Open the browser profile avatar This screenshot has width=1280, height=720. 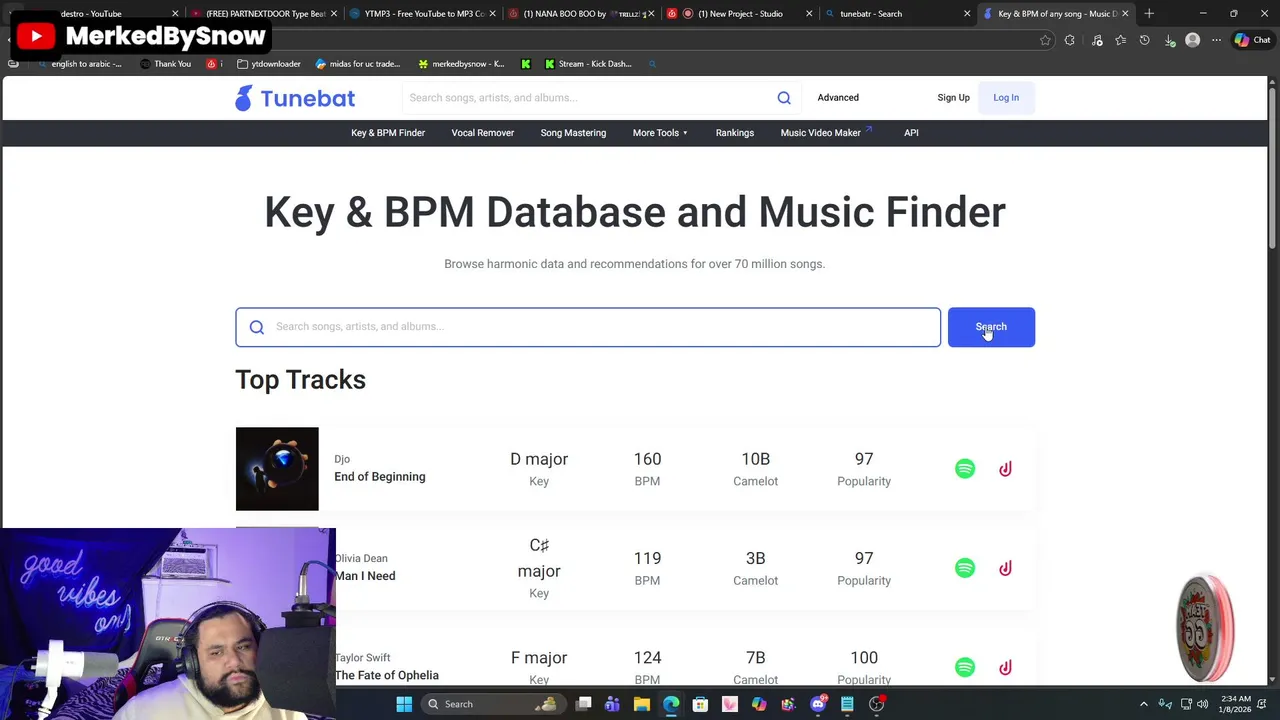[1192, 40]
